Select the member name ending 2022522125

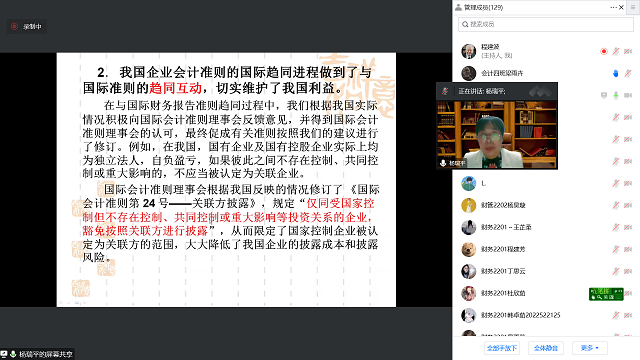(x=520, y=316)
